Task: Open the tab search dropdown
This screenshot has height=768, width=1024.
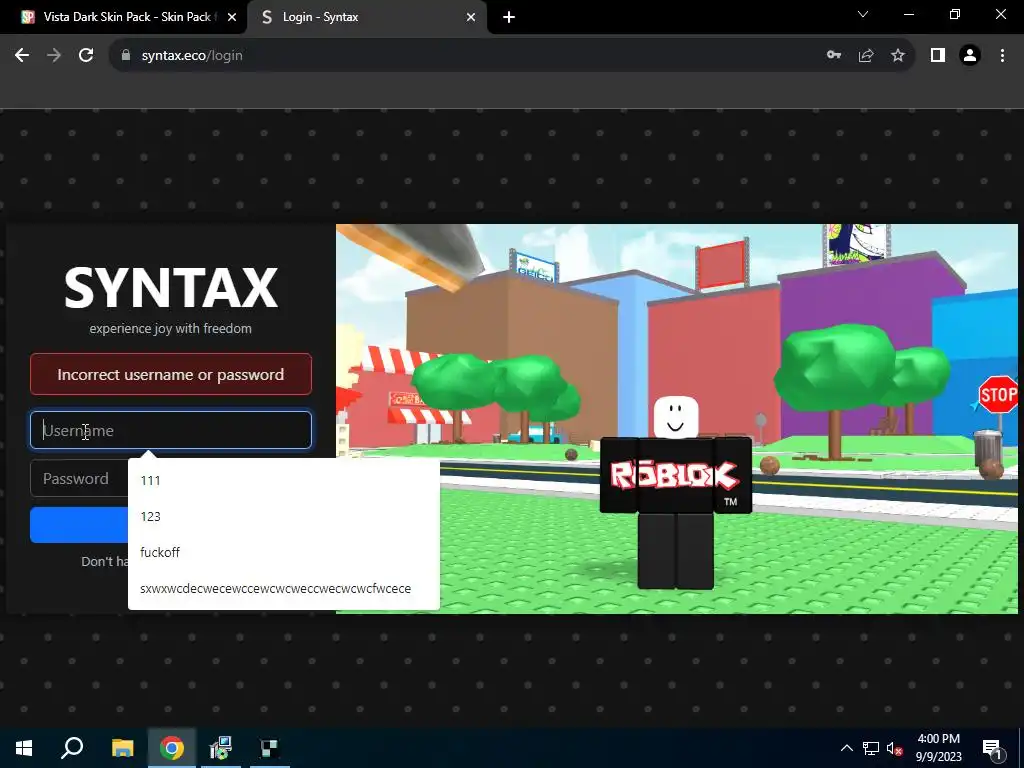Action: (863, 14)
